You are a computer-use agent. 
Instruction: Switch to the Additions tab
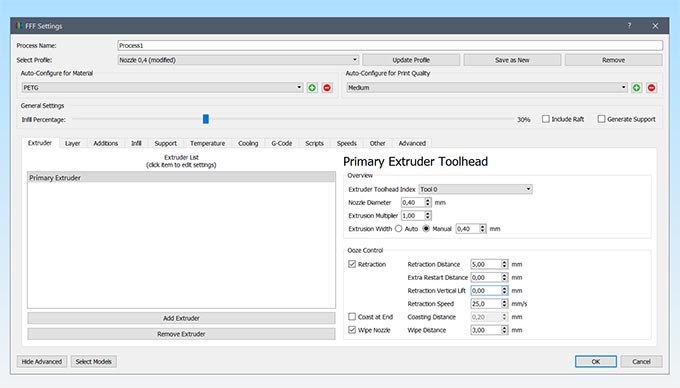coord(105,143)
